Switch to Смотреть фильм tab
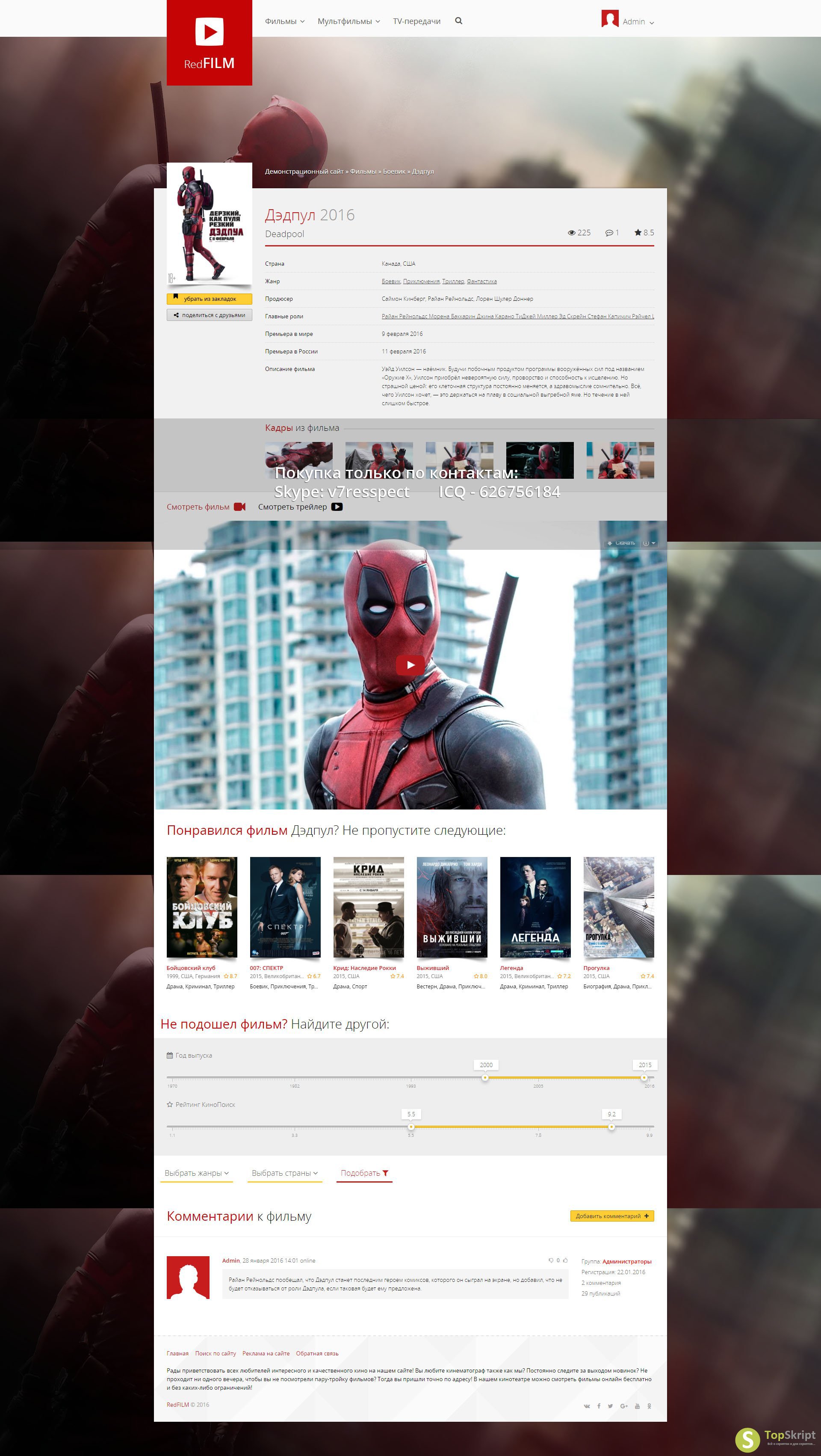This screenshot has width=821, height=1456. [206, 507]
